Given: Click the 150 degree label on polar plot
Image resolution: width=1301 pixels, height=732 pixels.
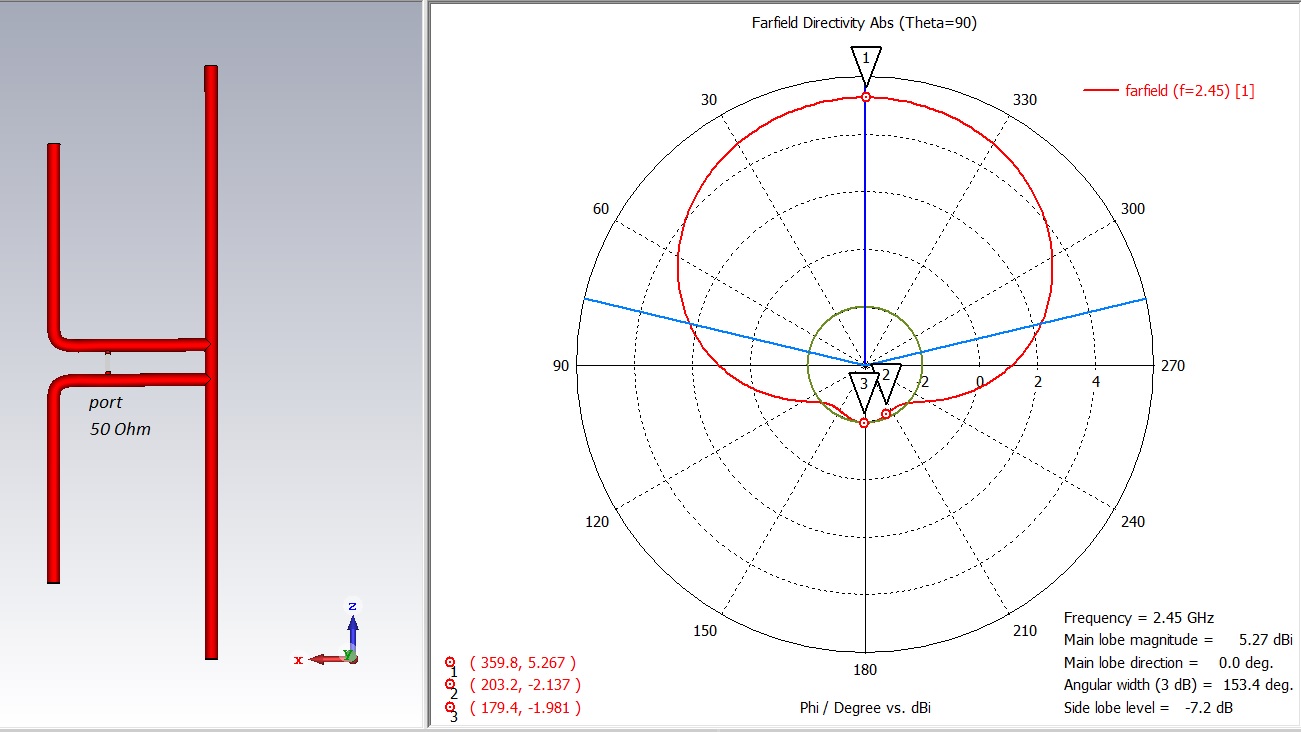Looking at the screenshot, I should coord(705,631).
